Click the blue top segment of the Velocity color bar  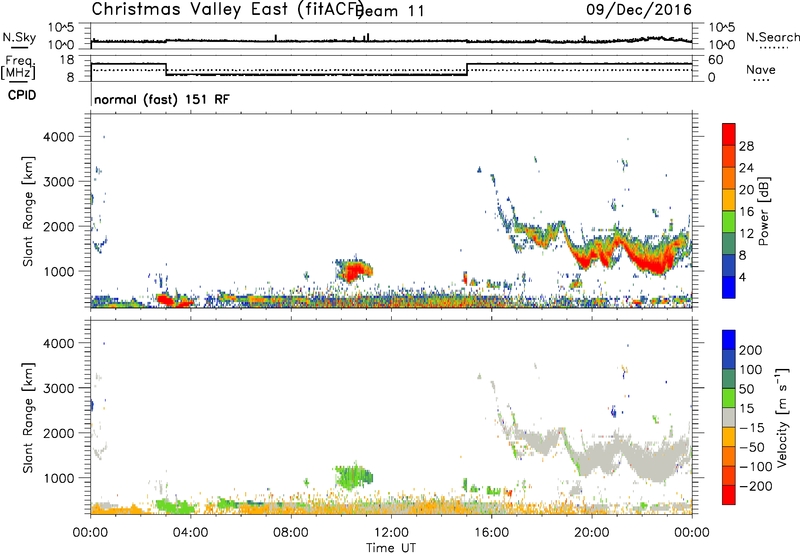tap(729, 340)
